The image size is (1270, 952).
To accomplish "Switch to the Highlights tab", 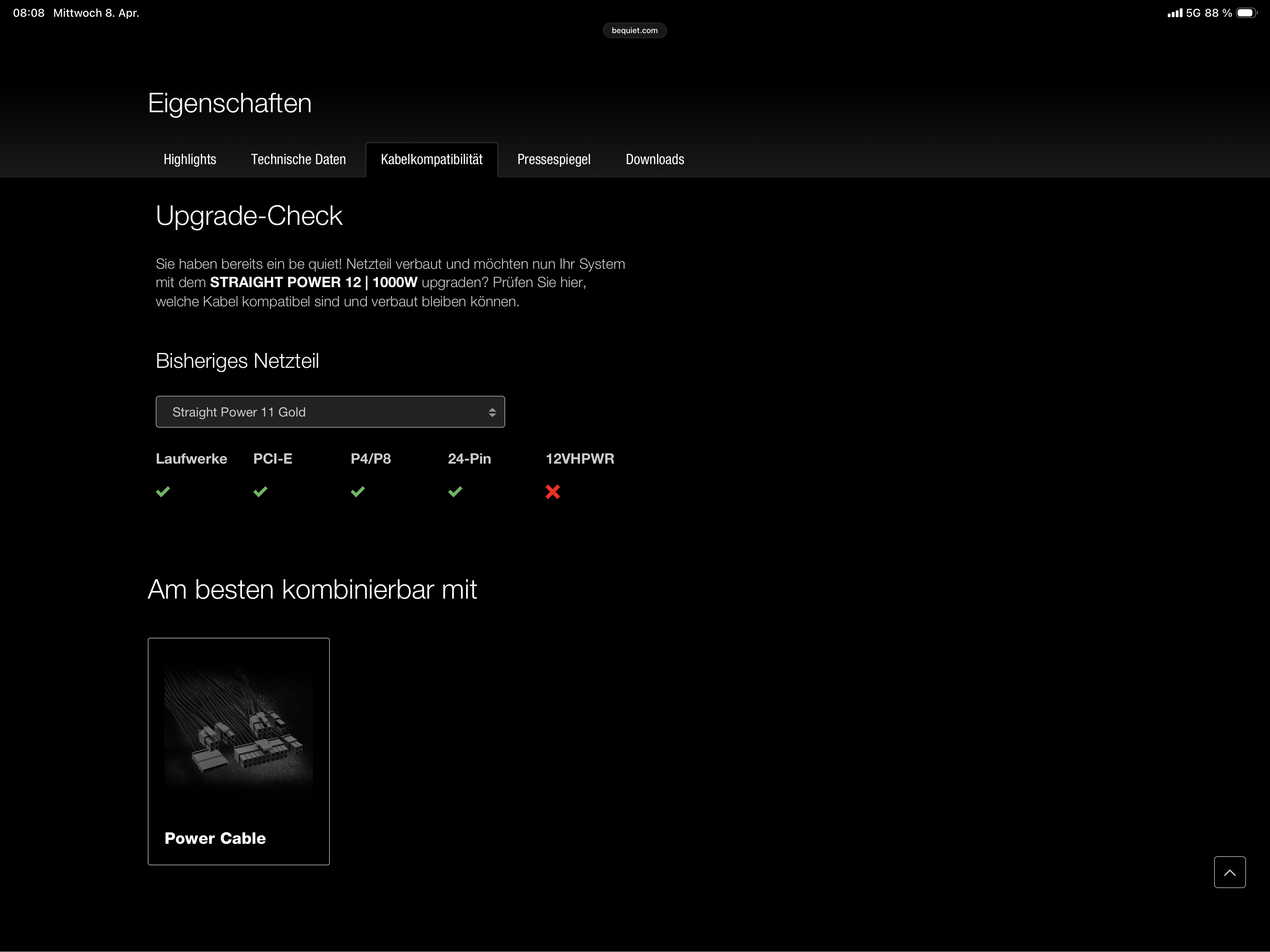I will (x=189, y=160).
